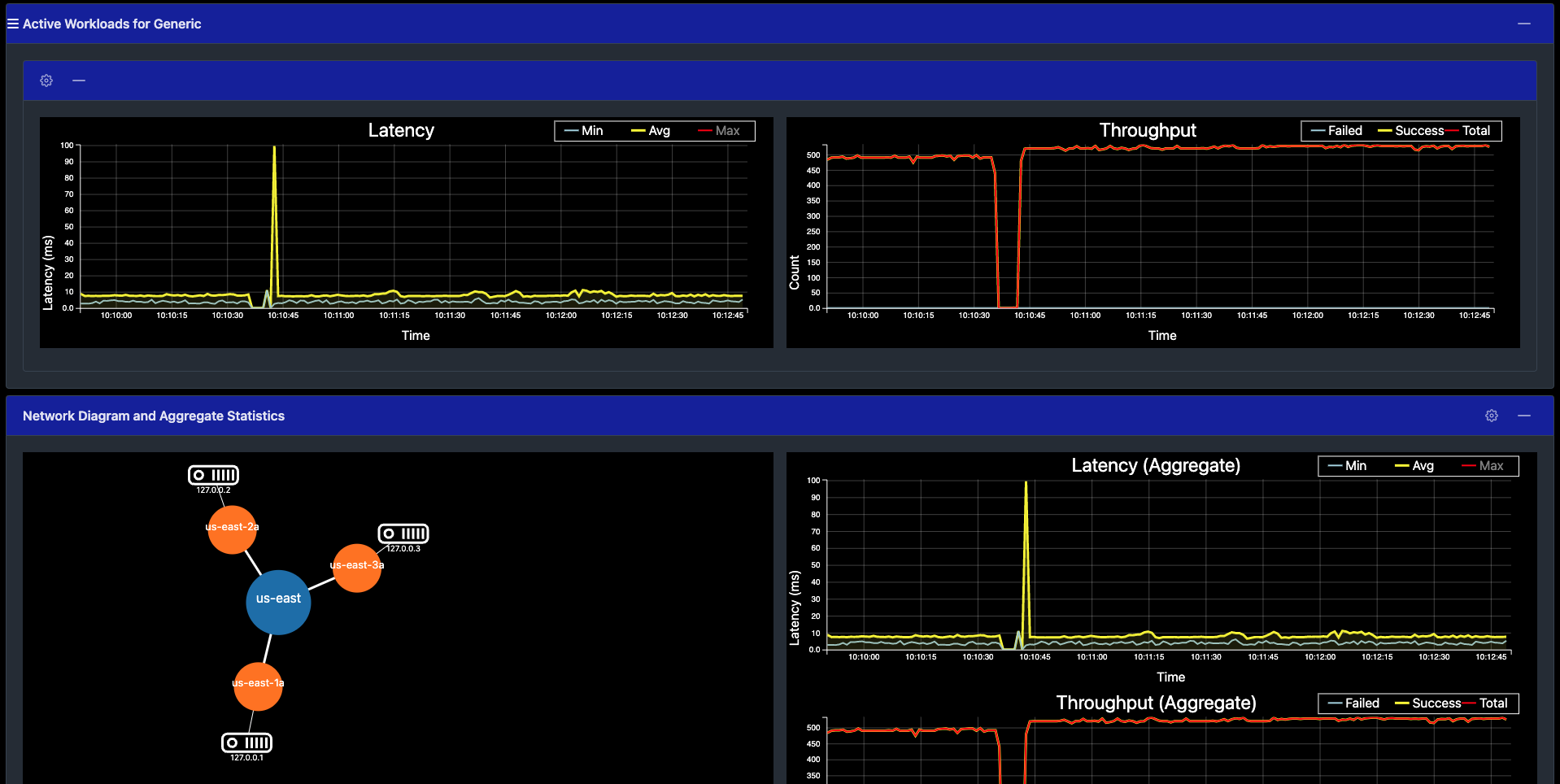1560x784 pixels.
Task: Open the navigation hamburger menu
Action: [x=12, y=24]
